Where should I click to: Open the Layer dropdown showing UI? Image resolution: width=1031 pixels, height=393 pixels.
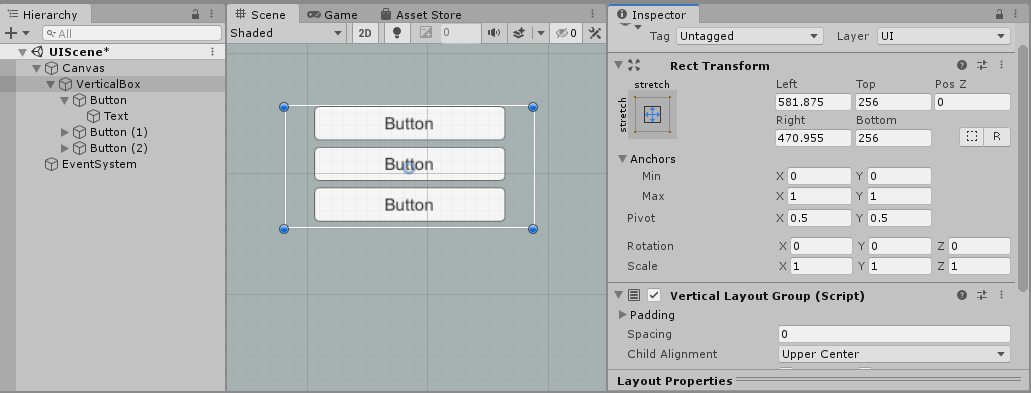944,36
